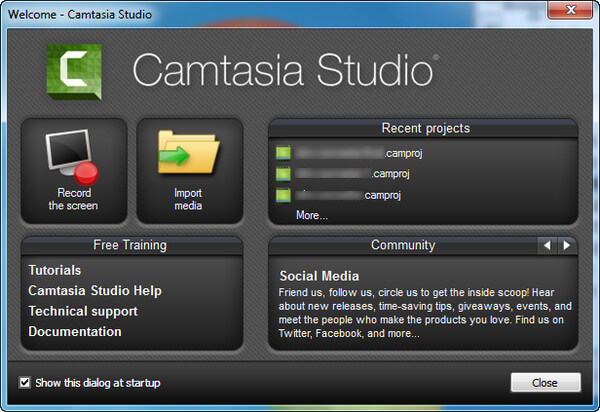Image resolution: width=600 pixels, height=412 pixels.
Task: Open the first recent project's green icon
Action: 283,153
